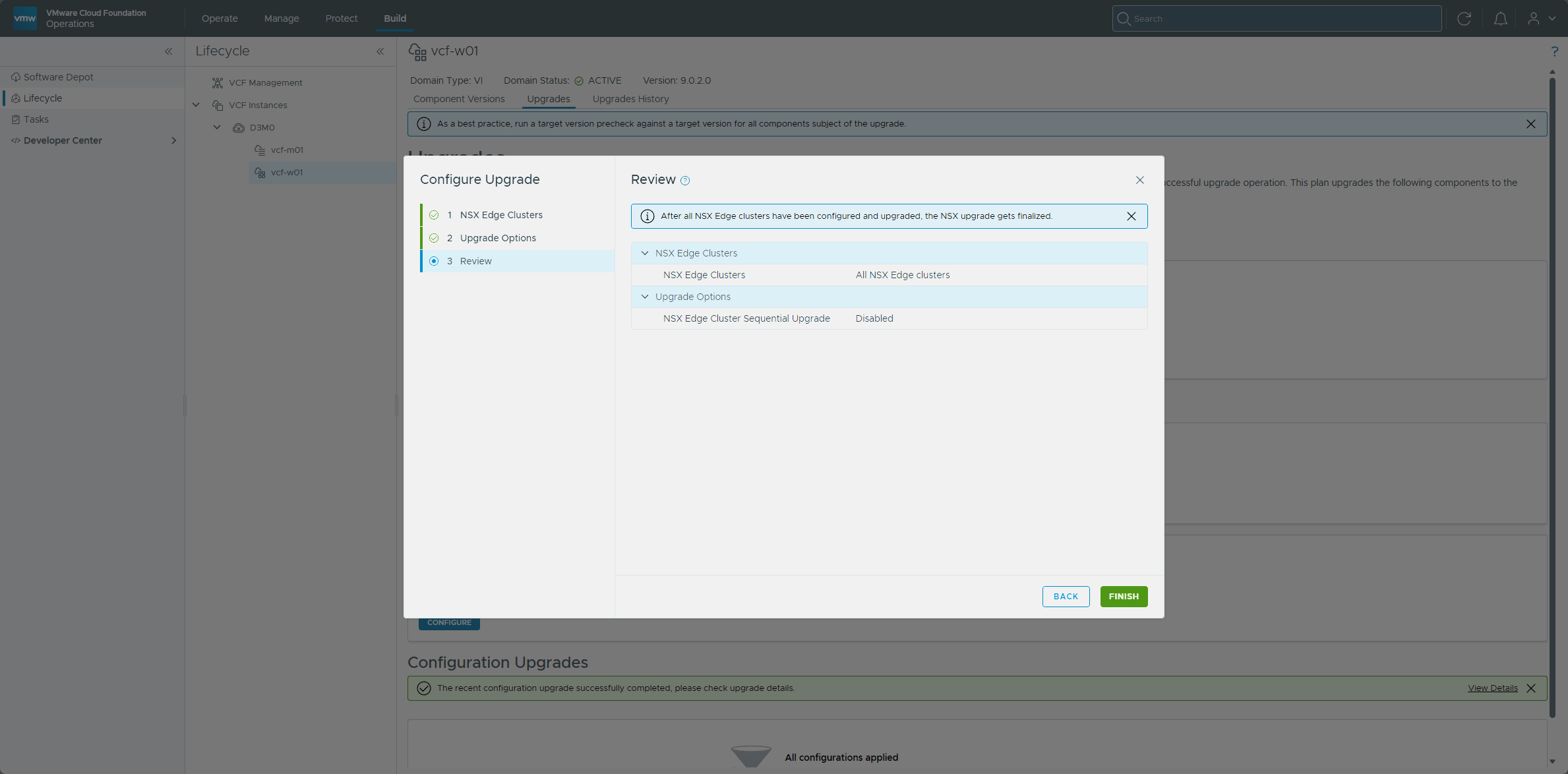Click the scroll down arrow

point(1552,762)
